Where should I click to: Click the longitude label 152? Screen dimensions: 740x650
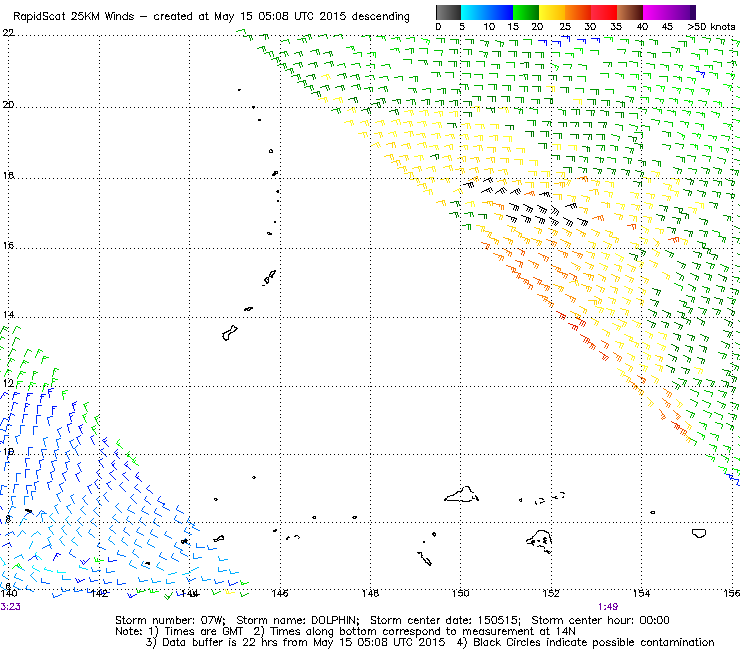click(x=551, y=593)
